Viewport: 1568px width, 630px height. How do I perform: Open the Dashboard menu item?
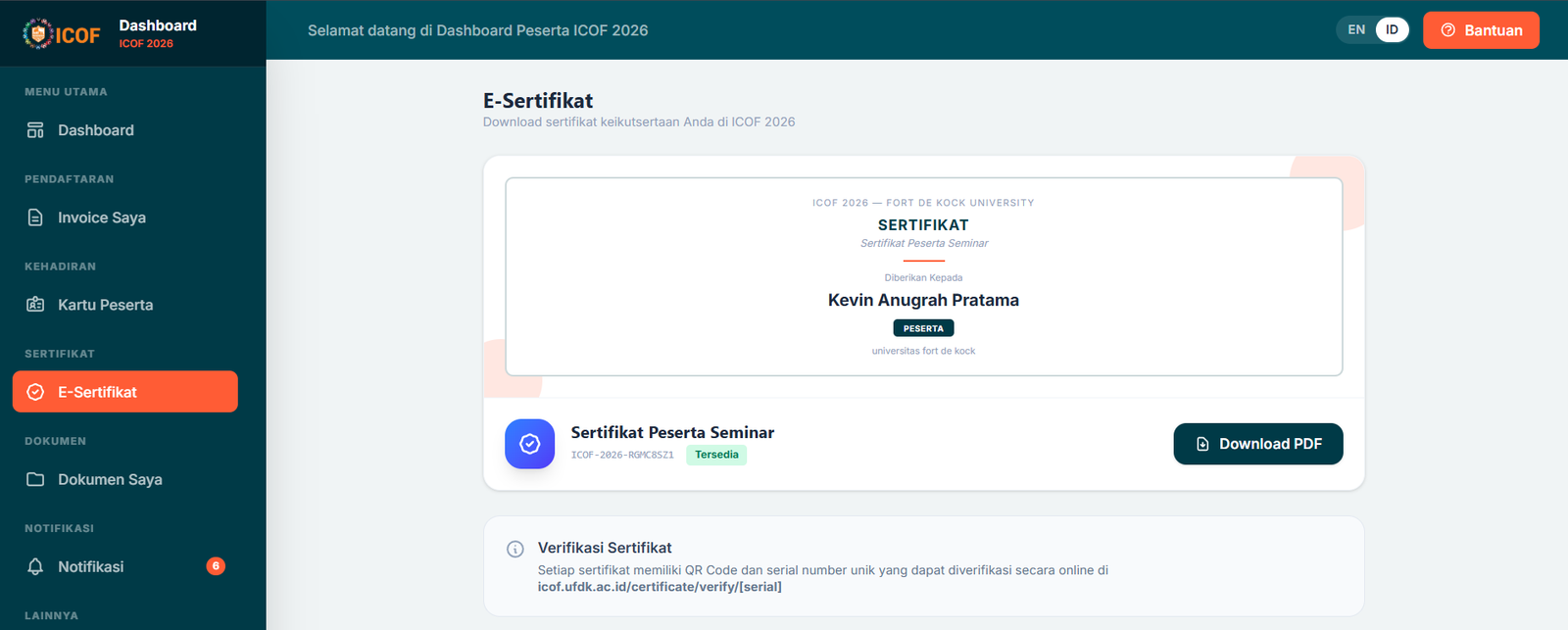[x=96, y=130]
